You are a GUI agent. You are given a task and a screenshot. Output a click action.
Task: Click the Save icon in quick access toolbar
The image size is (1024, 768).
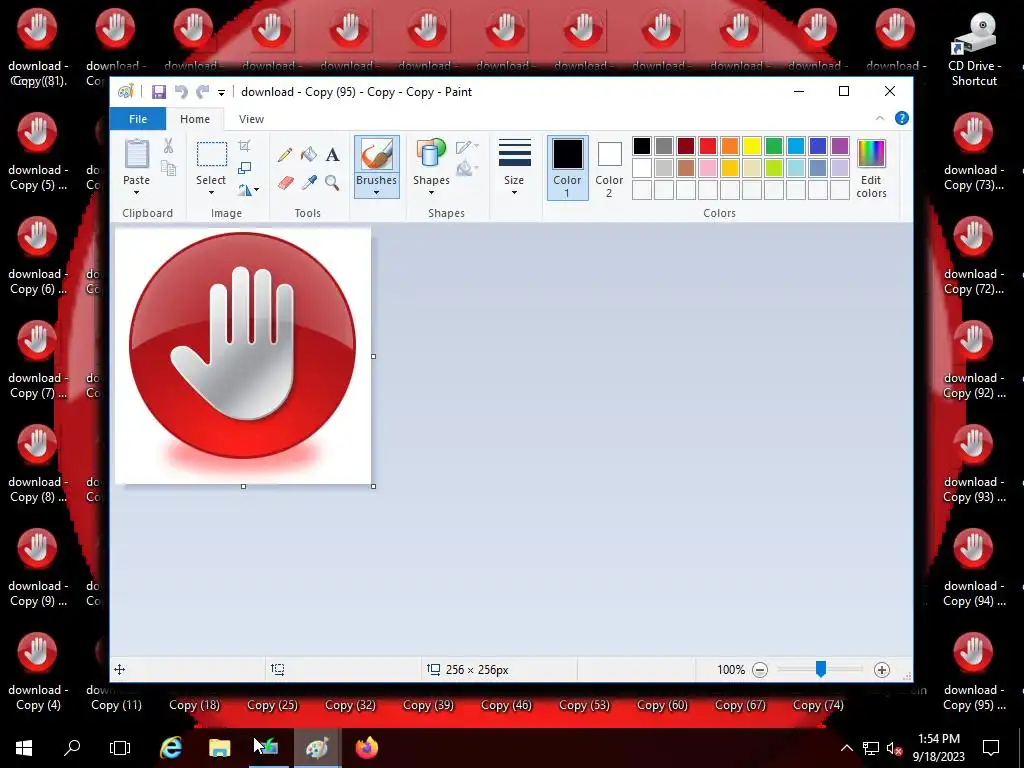[159, 92]
